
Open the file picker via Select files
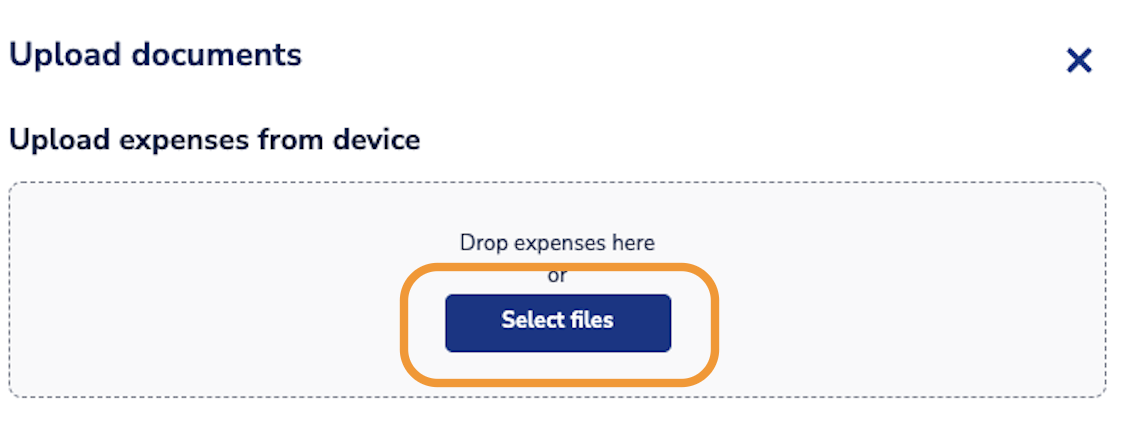[x=557, y=322]
